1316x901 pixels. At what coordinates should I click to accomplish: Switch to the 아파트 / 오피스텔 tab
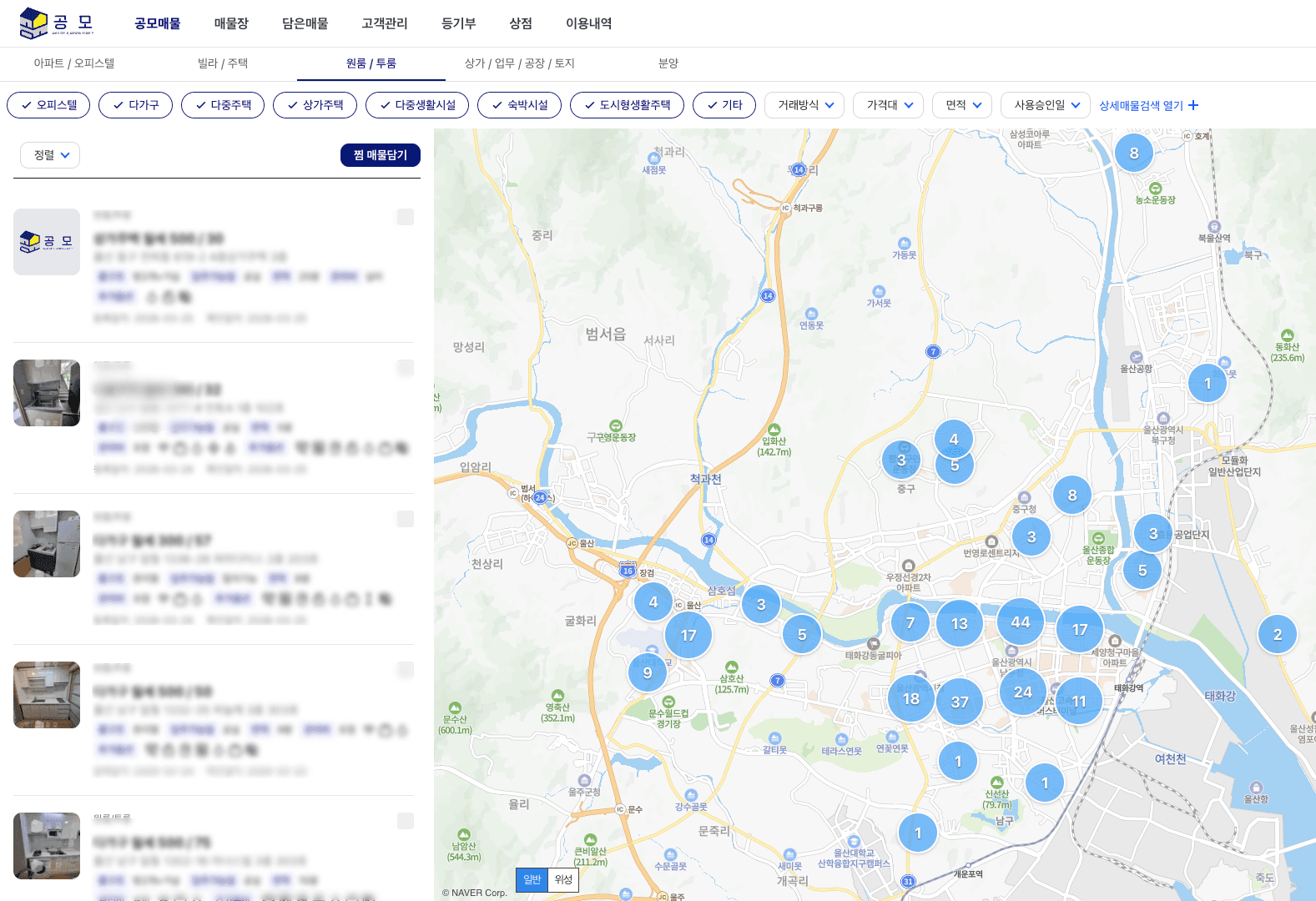(x=74, y=63)
